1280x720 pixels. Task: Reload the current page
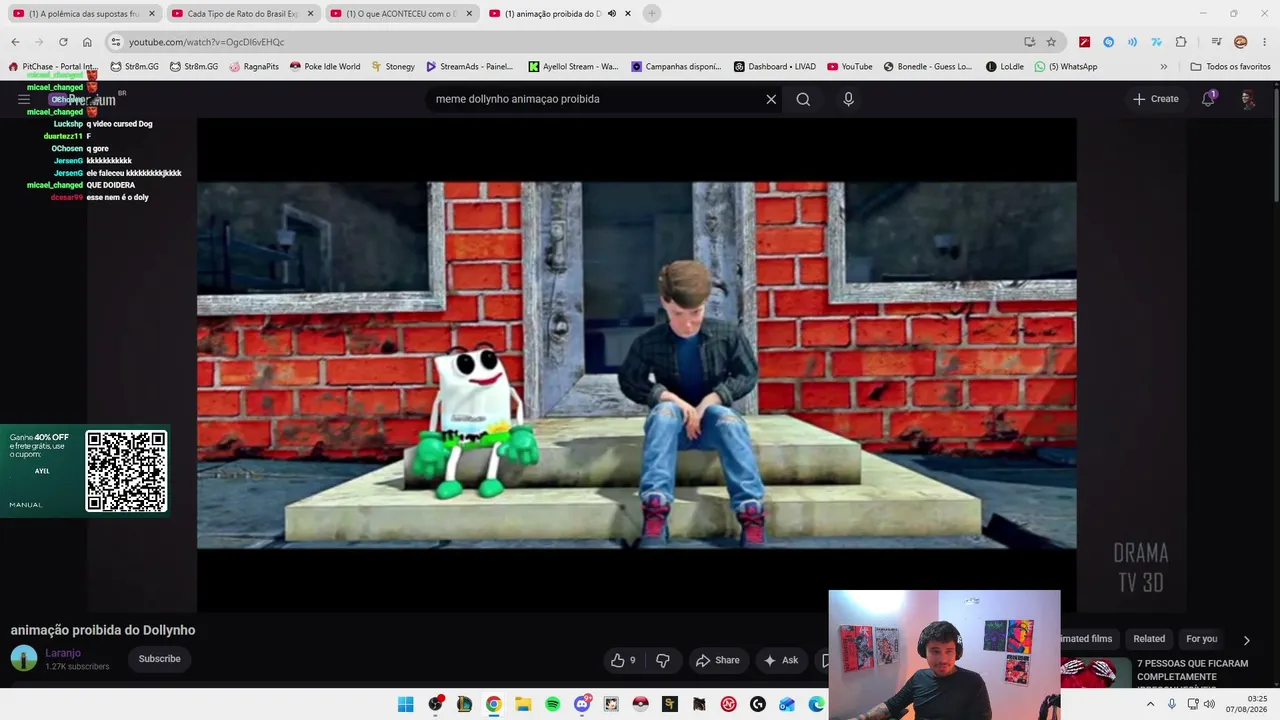click(63, 42)
